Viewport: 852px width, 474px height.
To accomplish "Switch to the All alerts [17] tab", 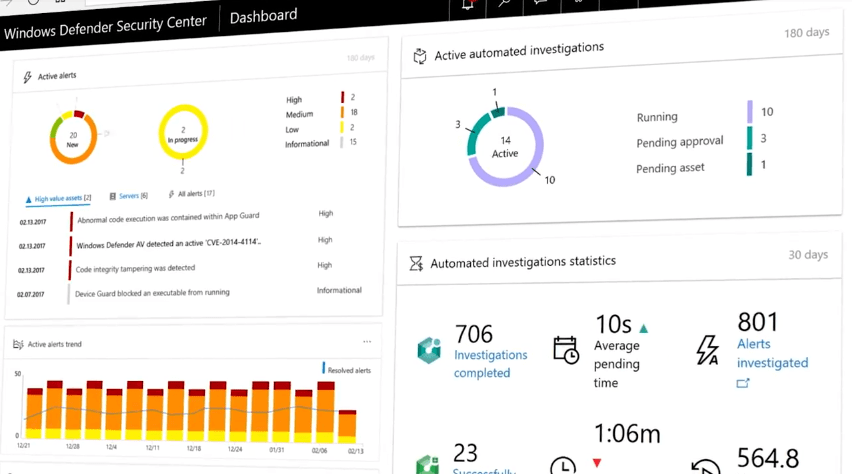I will [x=191, y=194].
